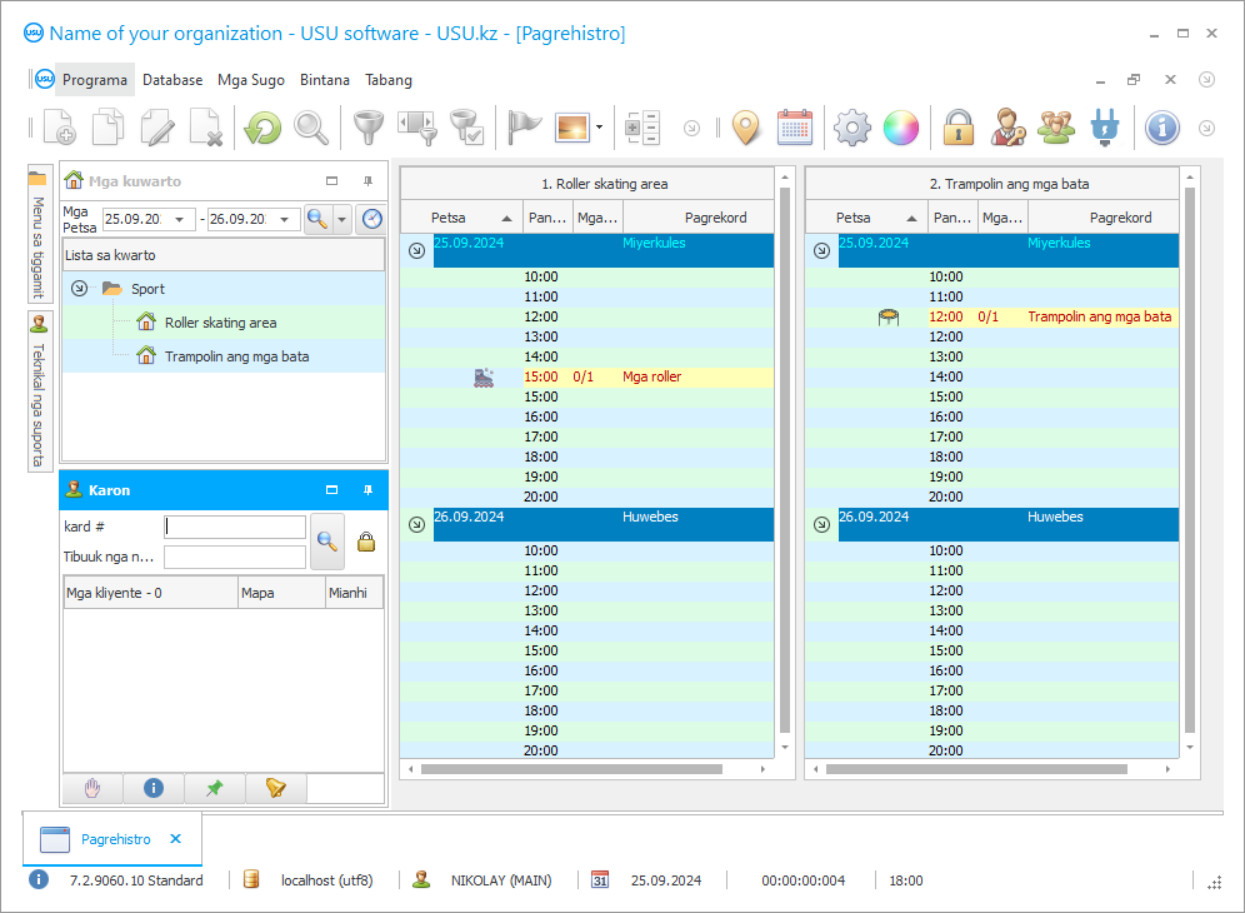Open dropdown arrow next to picture icon

[599, 128]
